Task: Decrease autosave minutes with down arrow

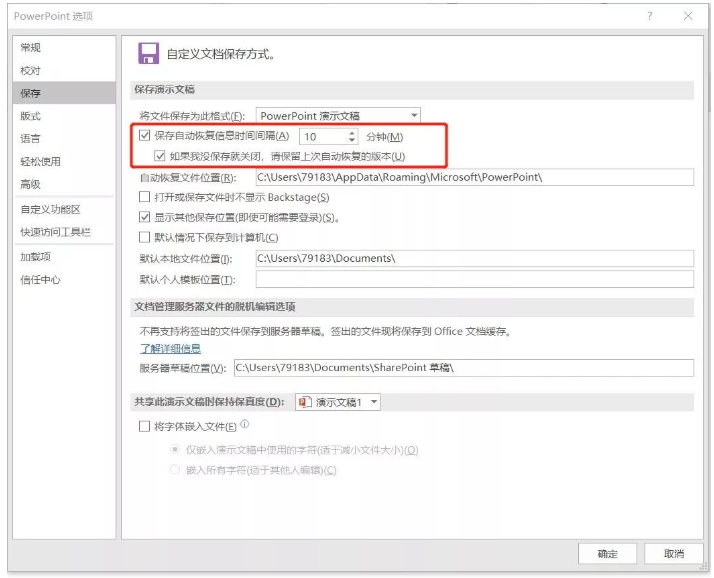Action: pos(352,140)
